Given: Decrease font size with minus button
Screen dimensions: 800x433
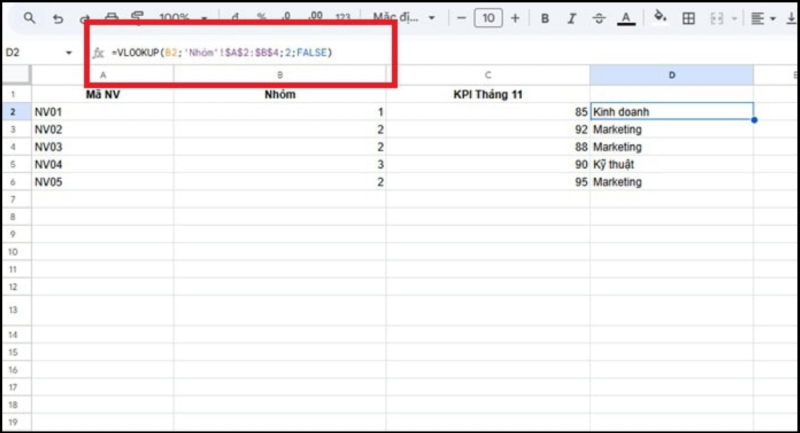Looking at the screenshot, I should click(x=461, y=18).
